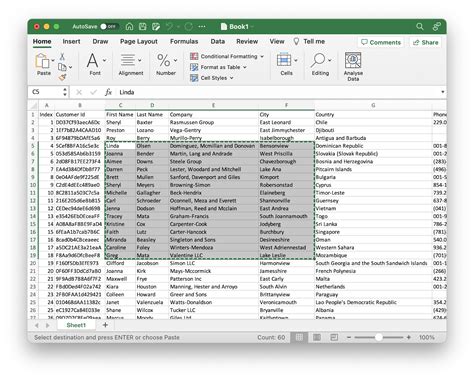Click the cell with Dominican Republic
The width and height of the screenshot is (474, 379).
point(373,146)
